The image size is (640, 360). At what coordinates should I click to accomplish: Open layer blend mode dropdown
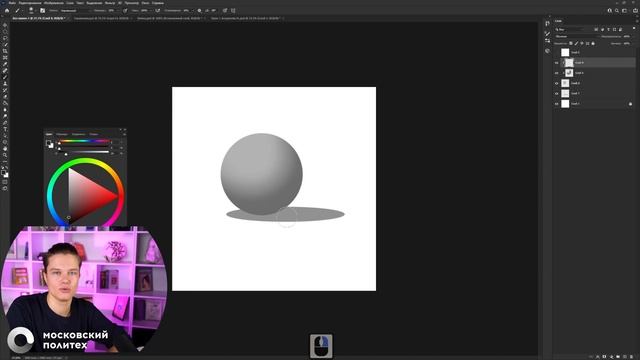[576, 36]
